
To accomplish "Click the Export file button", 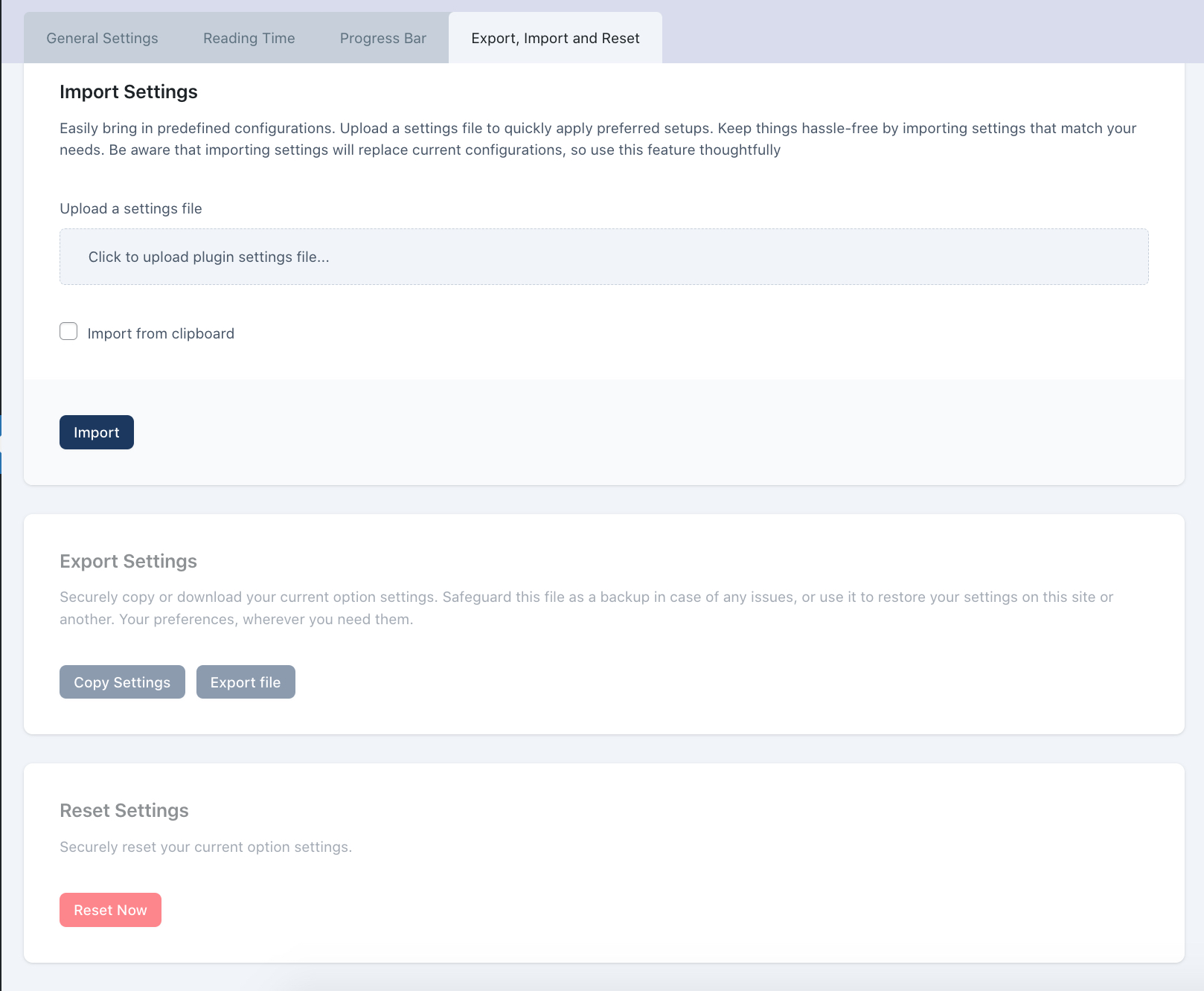I will pyautogui.click(x=246, y=682).
